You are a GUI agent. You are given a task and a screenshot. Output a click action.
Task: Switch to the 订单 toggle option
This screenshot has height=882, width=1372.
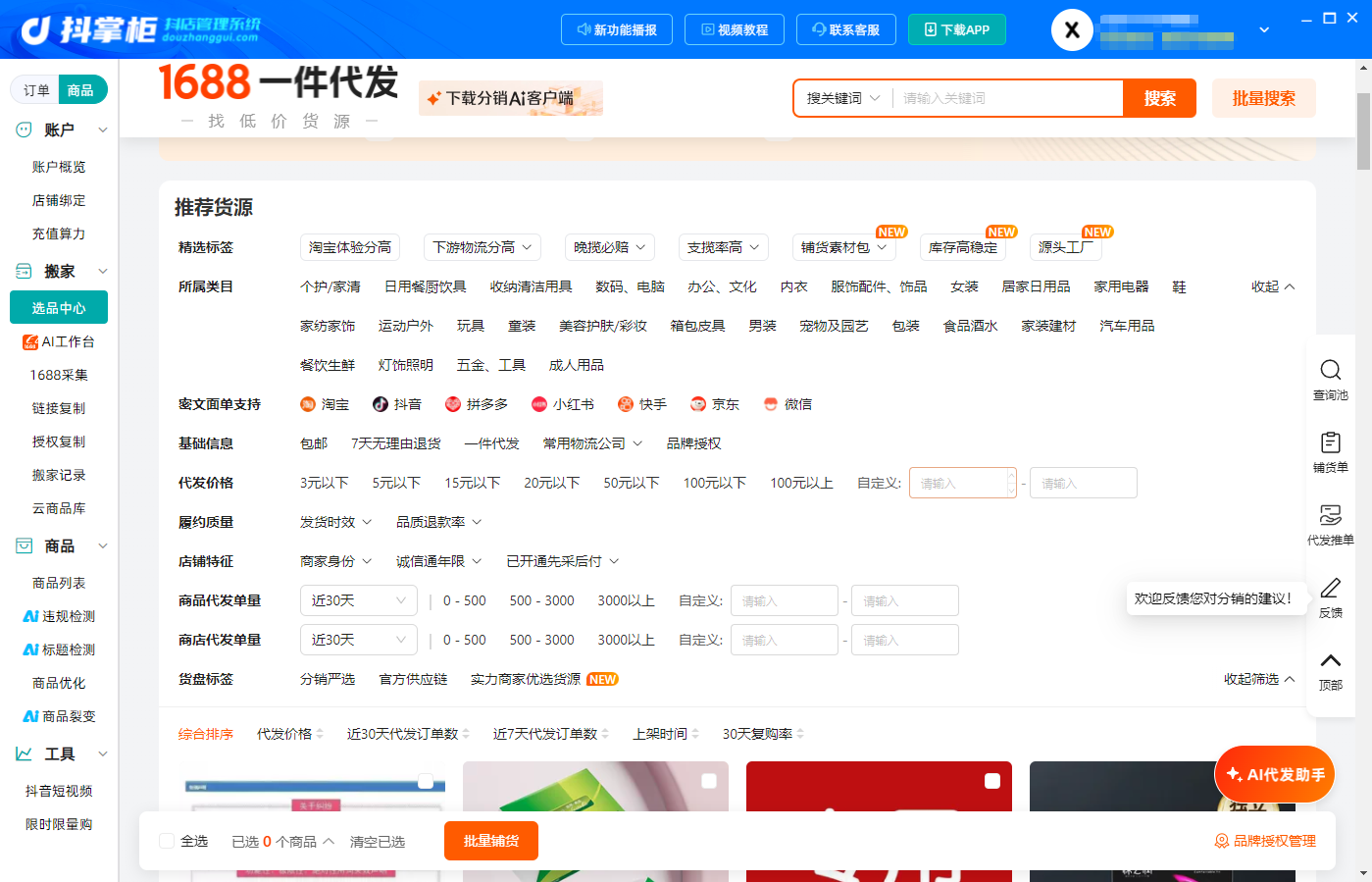36,90
